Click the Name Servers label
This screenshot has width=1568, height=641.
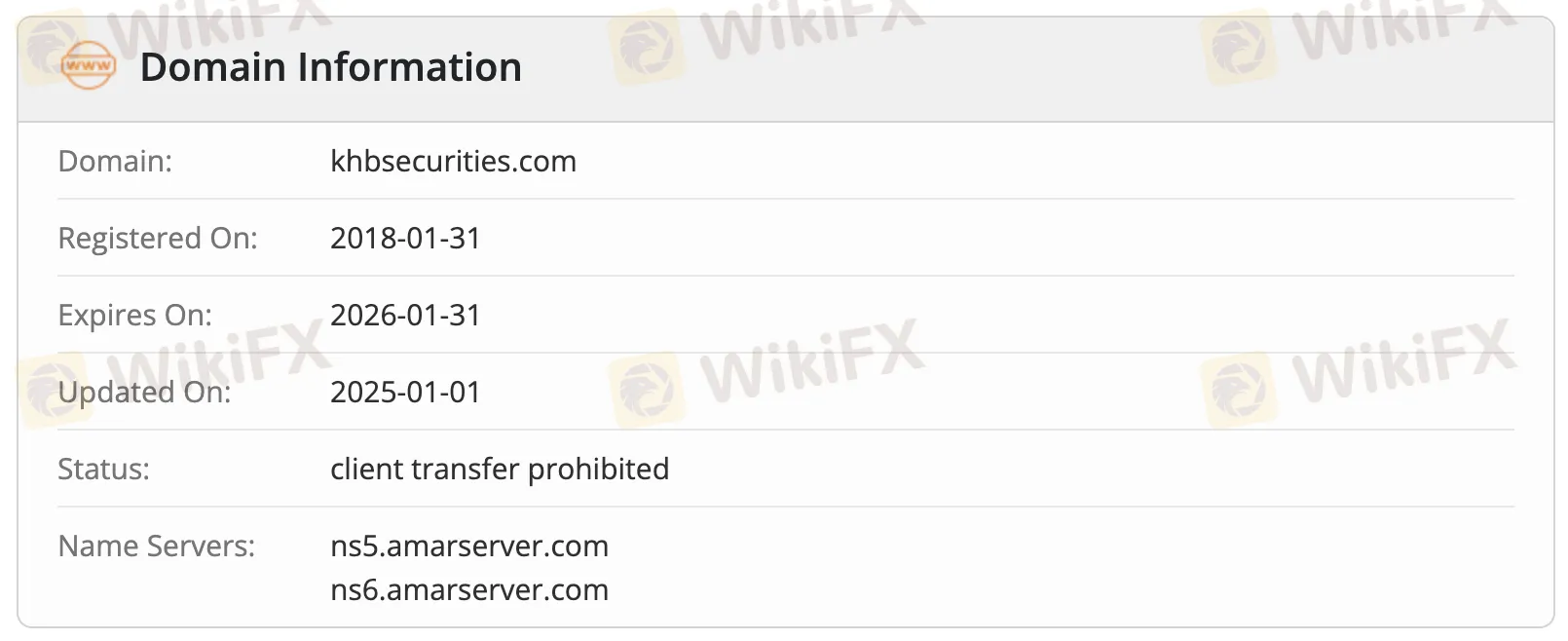pos(156,546)
